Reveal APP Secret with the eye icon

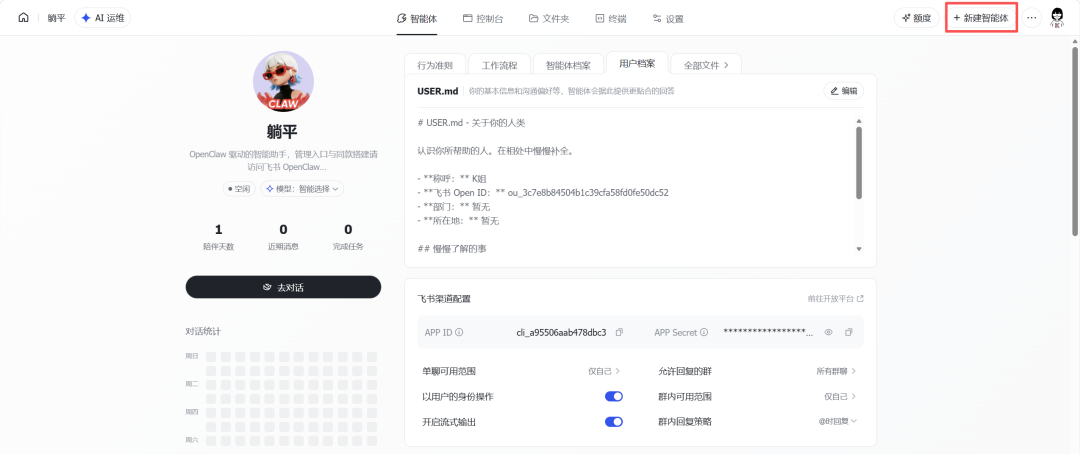click(x=828, y=332)
